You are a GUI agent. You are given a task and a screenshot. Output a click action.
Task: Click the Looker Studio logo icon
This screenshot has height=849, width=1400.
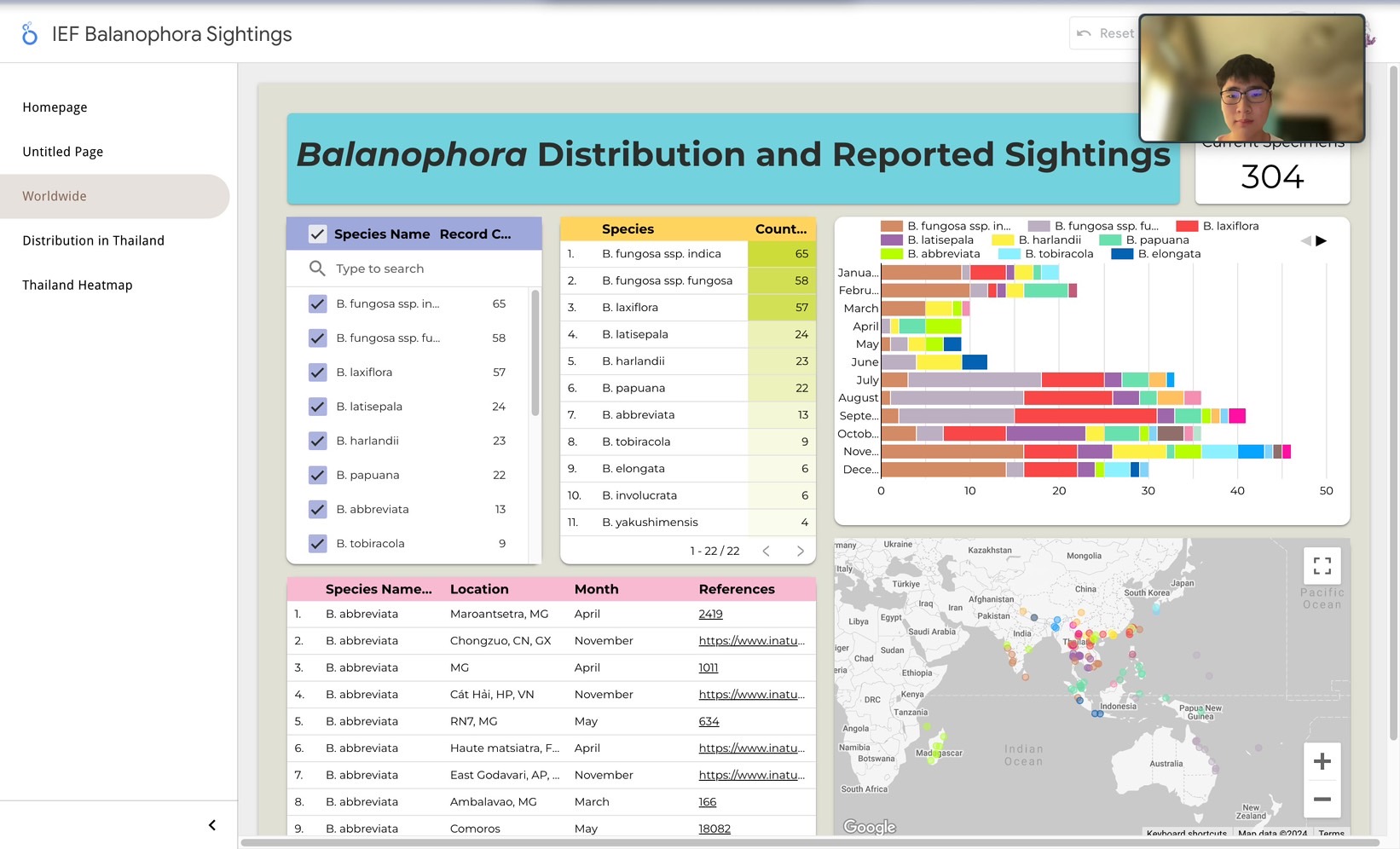[x=30, y=34]
